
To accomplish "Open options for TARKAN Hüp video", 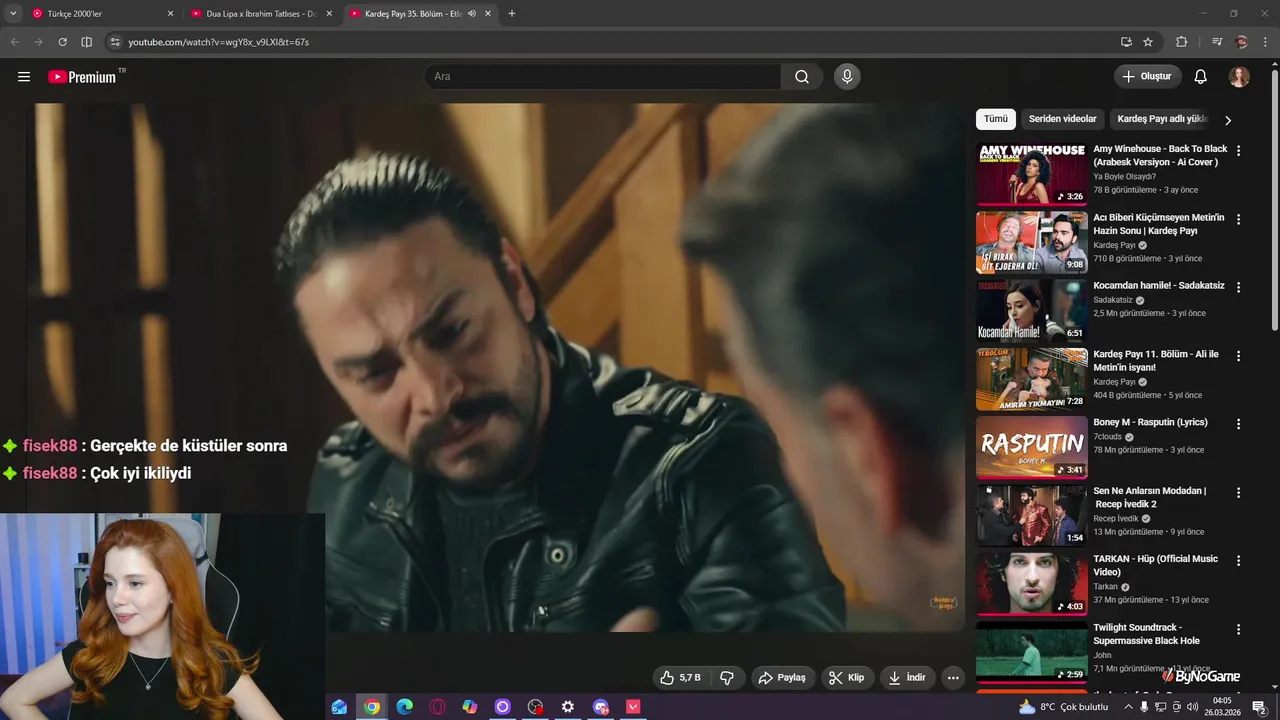I will (x=1238, y=561).
